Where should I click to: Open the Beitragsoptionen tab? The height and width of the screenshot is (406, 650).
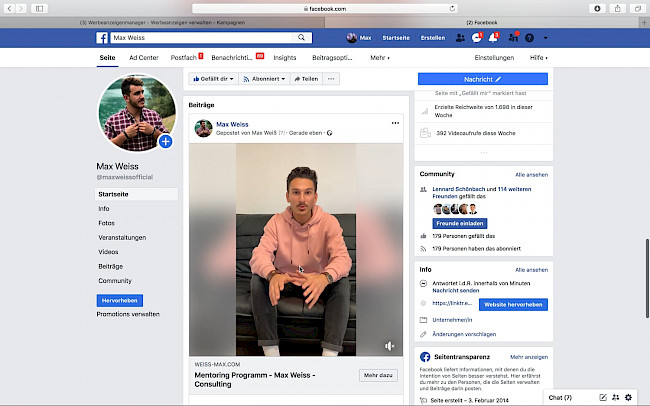click(332, 58)
